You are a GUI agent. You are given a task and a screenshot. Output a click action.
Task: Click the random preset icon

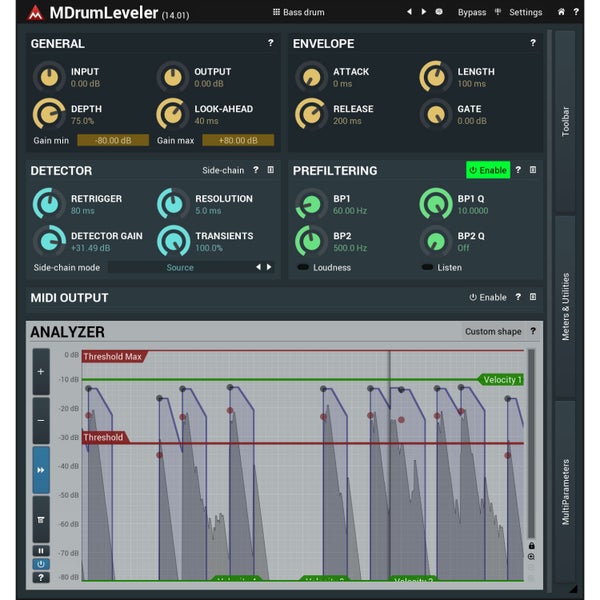[439, 12]
